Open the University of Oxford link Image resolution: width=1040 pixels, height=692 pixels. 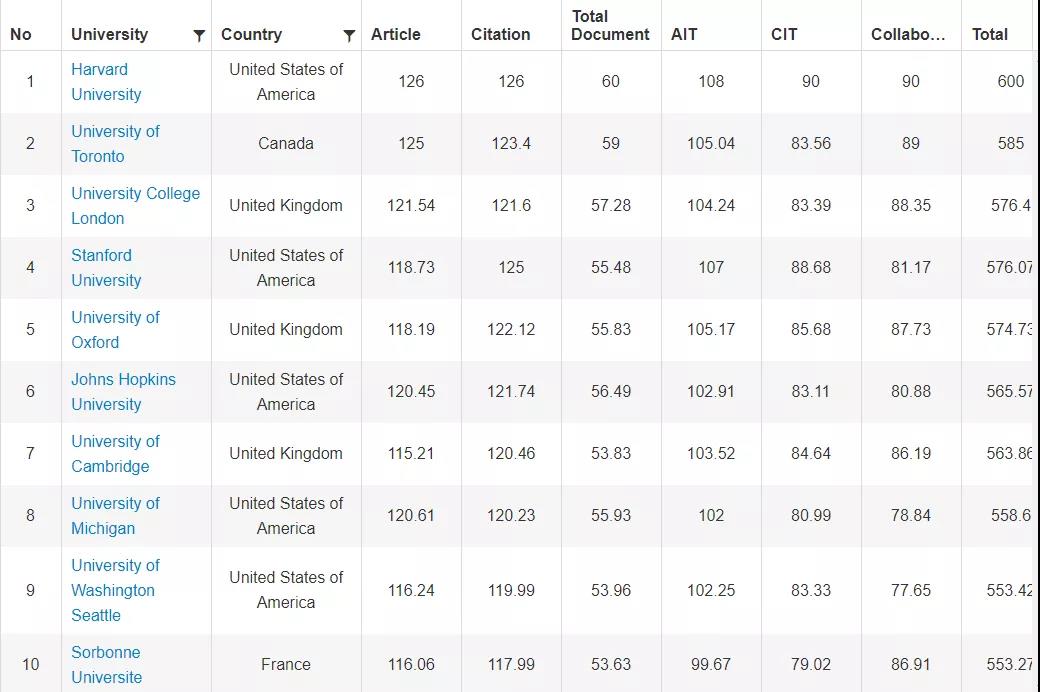click(x=115, y=330)
